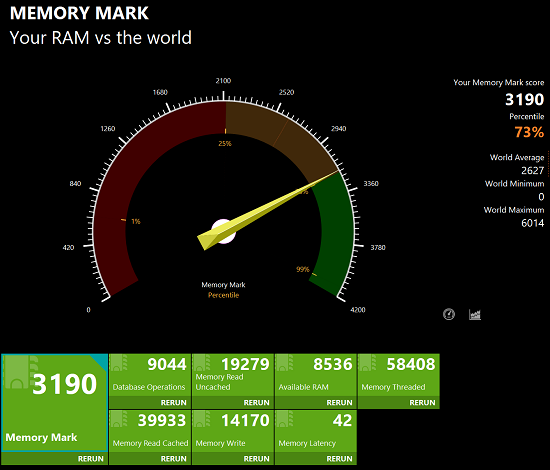Rerun the Available RAM test
The height and width of the screenshot is (470, 550).
pos(339,403)
